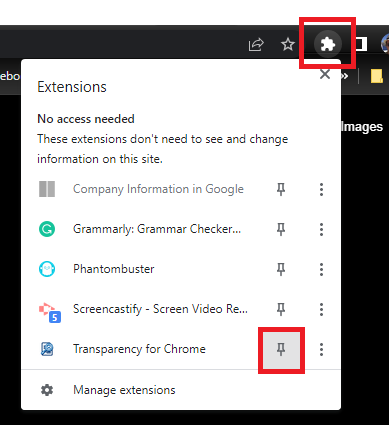The height and width of the screenshot is (425, 389).
Task: Show hidden bookmarks with double chevron
Action: click(x=345, y=76)
